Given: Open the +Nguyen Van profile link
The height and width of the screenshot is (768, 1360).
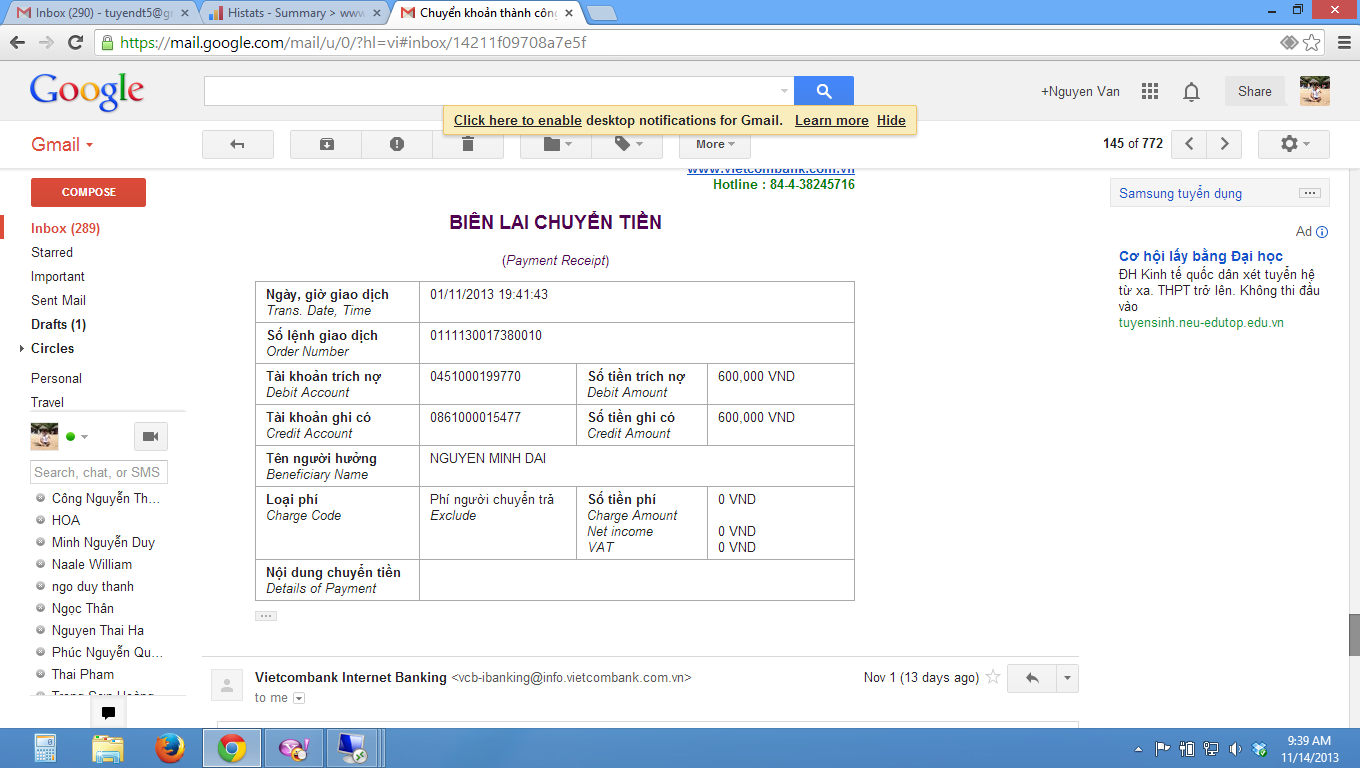Looking at the screenshot, I should tap(1080, 91).
